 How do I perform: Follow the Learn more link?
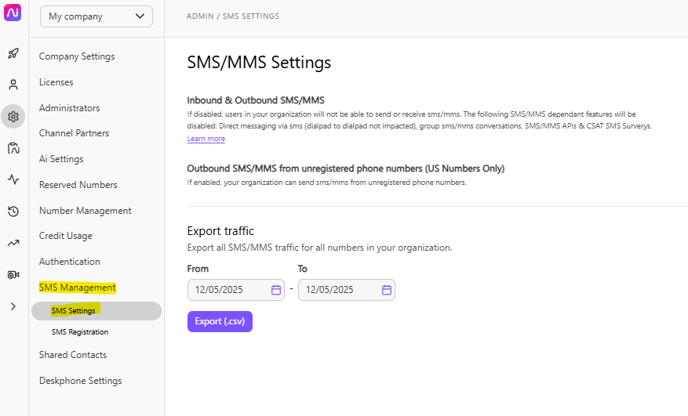(x=206, y=139)
